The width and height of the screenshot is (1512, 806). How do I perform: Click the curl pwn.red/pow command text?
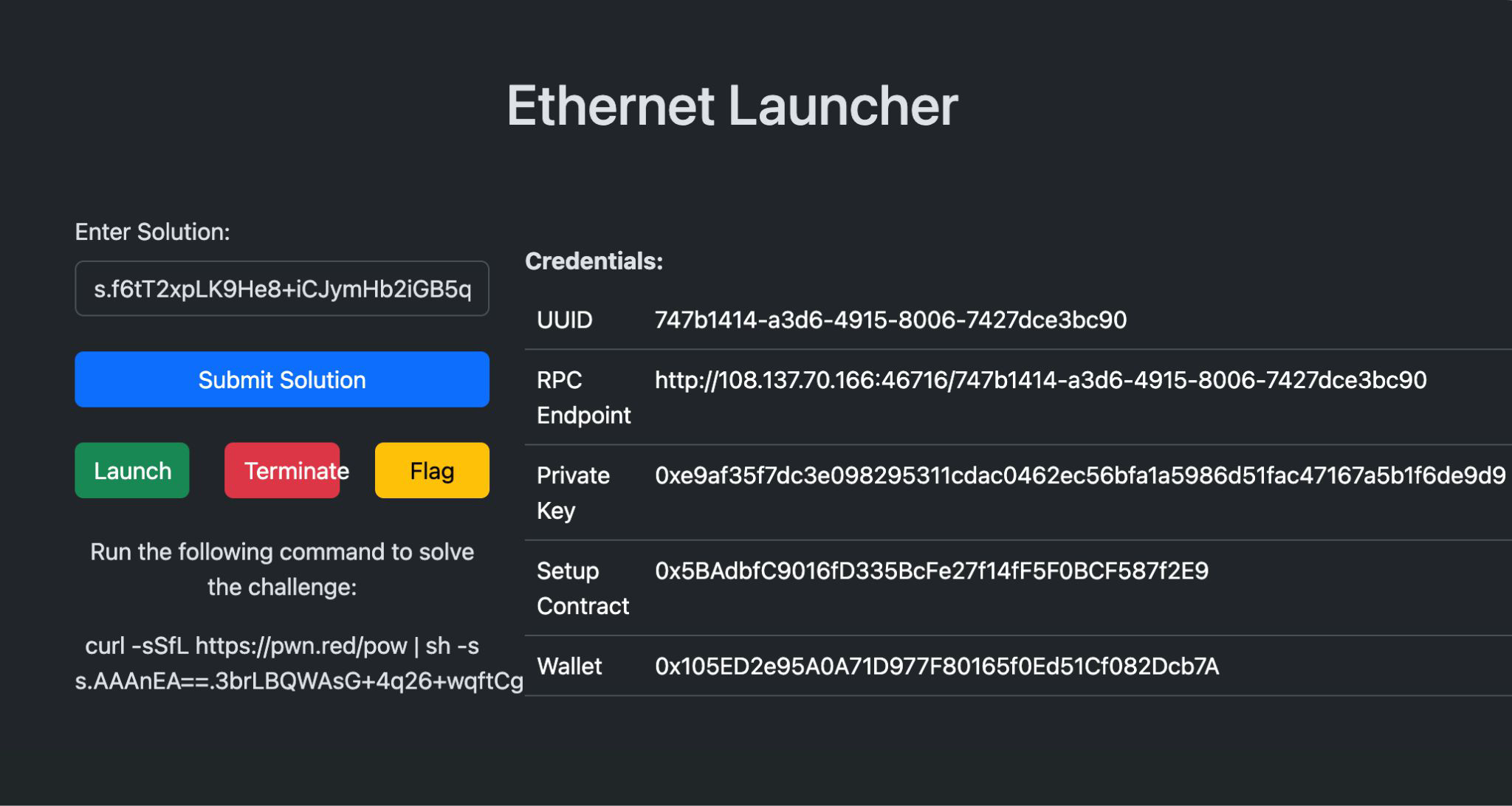[281, 646]
